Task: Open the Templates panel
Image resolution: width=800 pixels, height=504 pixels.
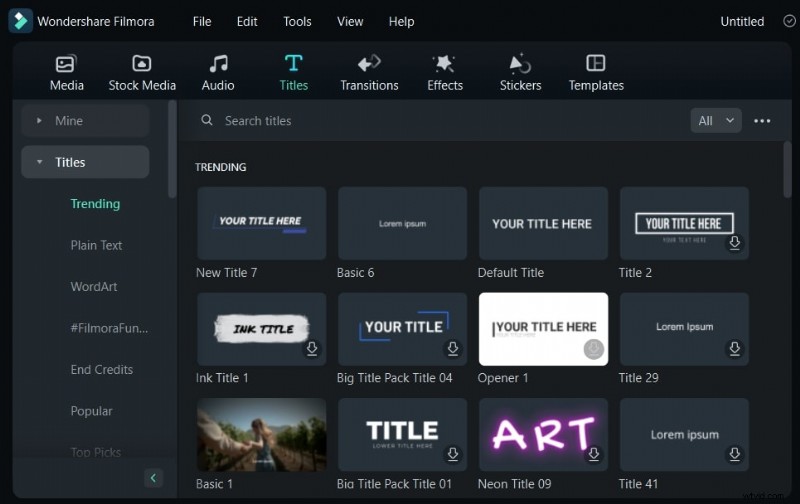Action: 596,64
